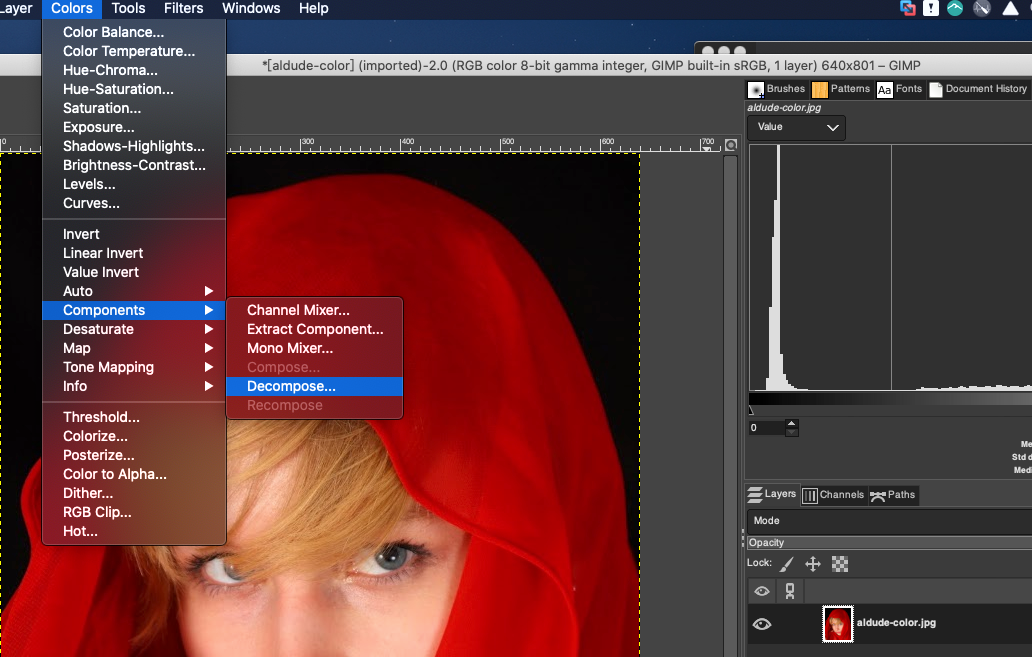Open the Fonts tab icon
Image resolution: width=1032 pixels, height=657 pixels.
(884, 89)
